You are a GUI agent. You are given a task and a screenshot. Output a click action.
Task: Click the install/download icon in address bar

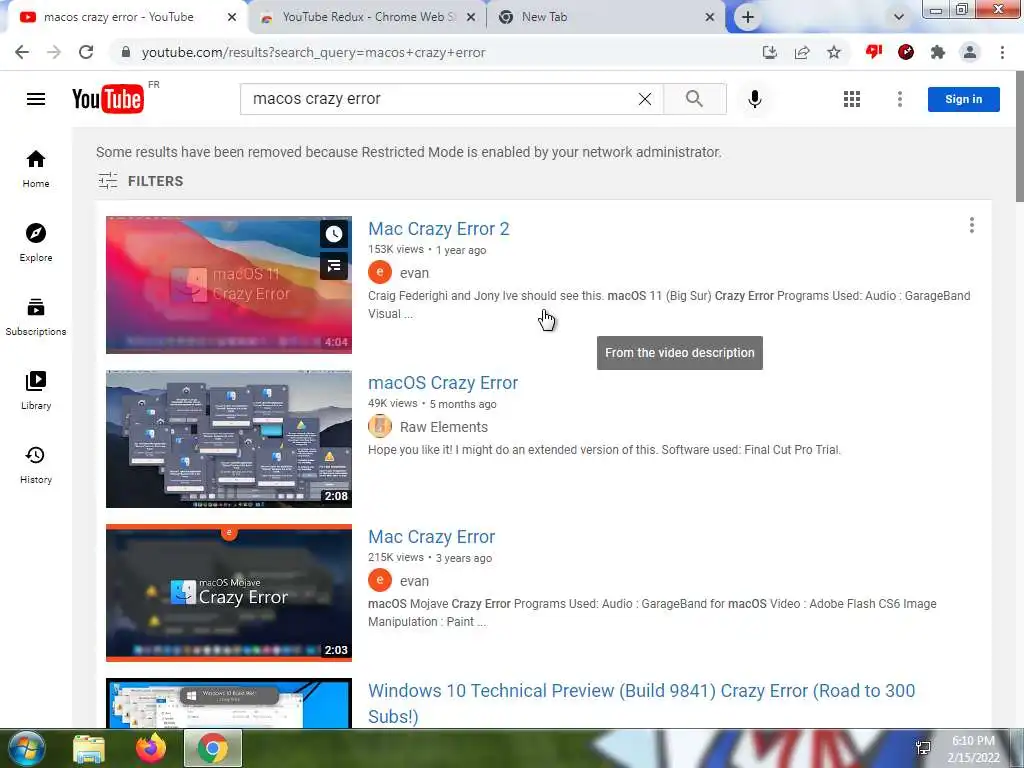[x=770, y=52]
